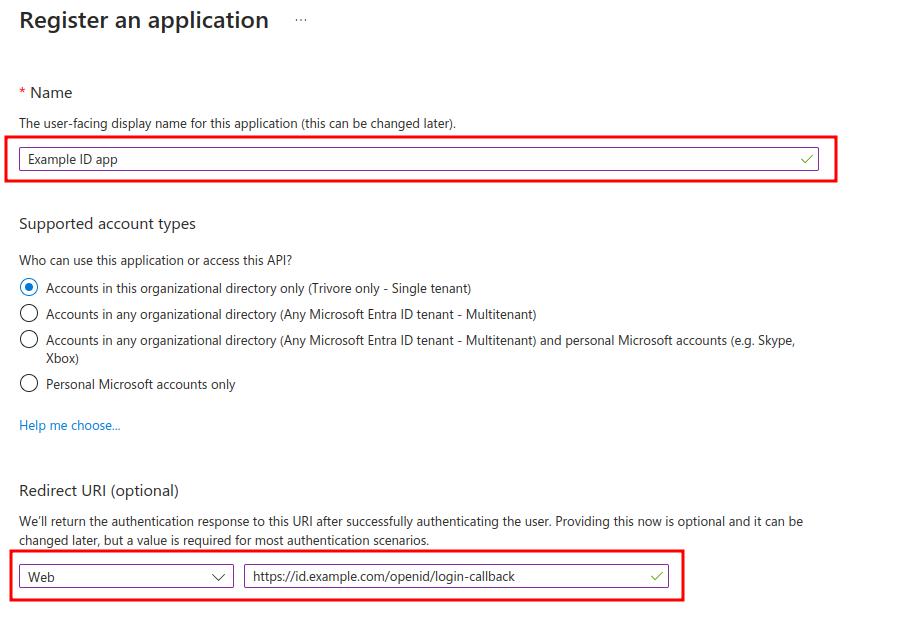
Task: Click the green checkmark in the Redirect URI field
Action: coord(656,577)
